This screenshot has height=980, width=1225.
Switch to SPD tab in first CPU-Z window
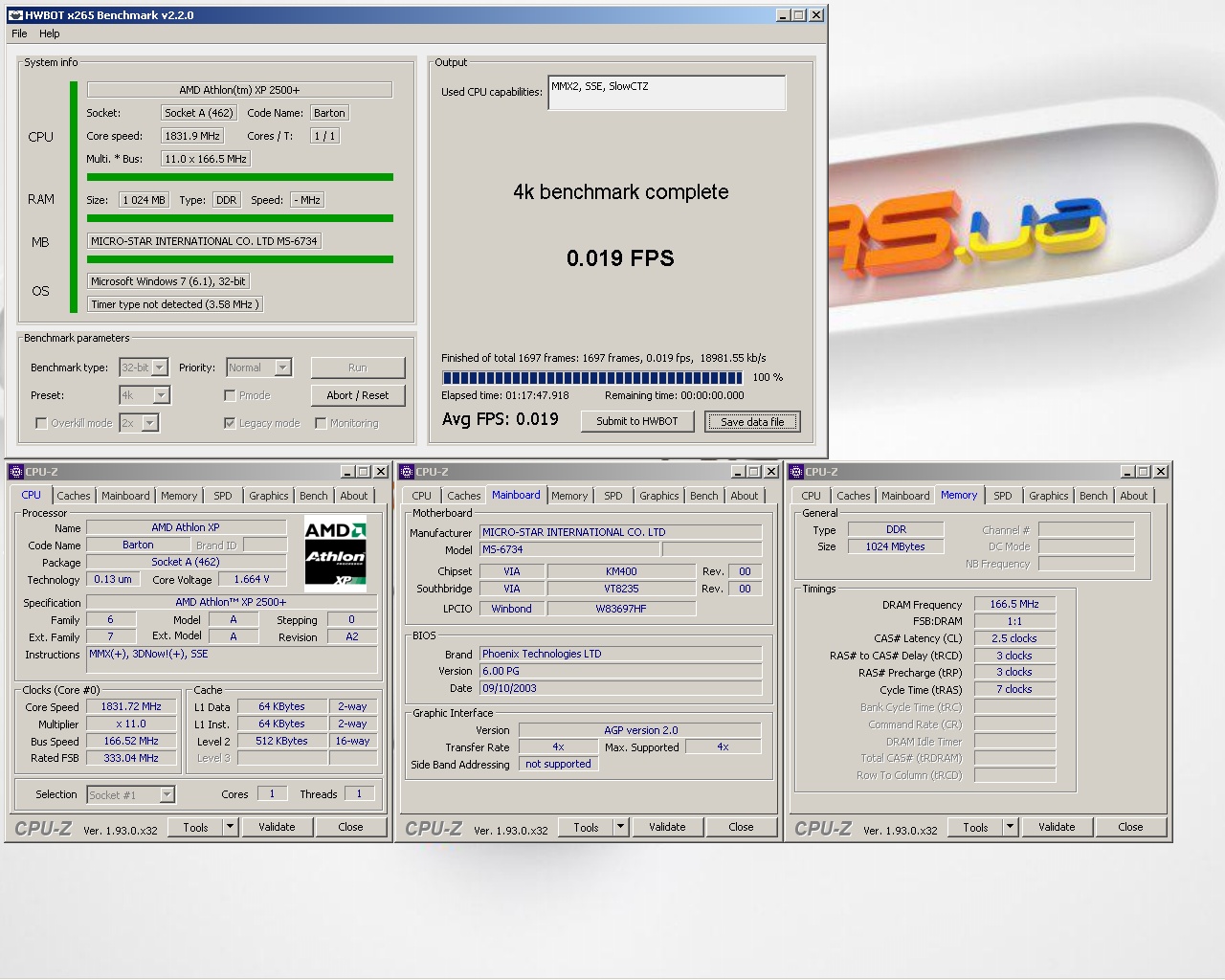(223, 496)
